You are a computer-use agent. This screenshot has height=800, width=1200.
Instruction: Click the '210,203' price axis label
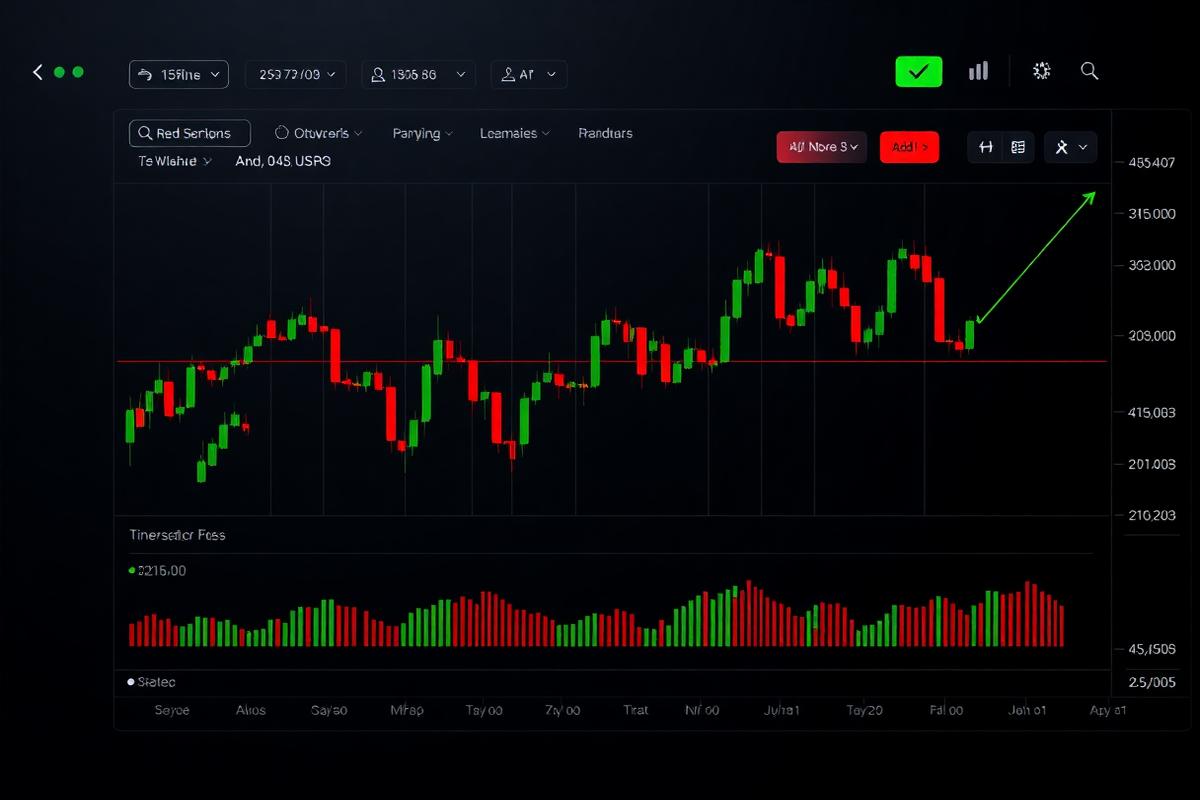pos(1151,516)
